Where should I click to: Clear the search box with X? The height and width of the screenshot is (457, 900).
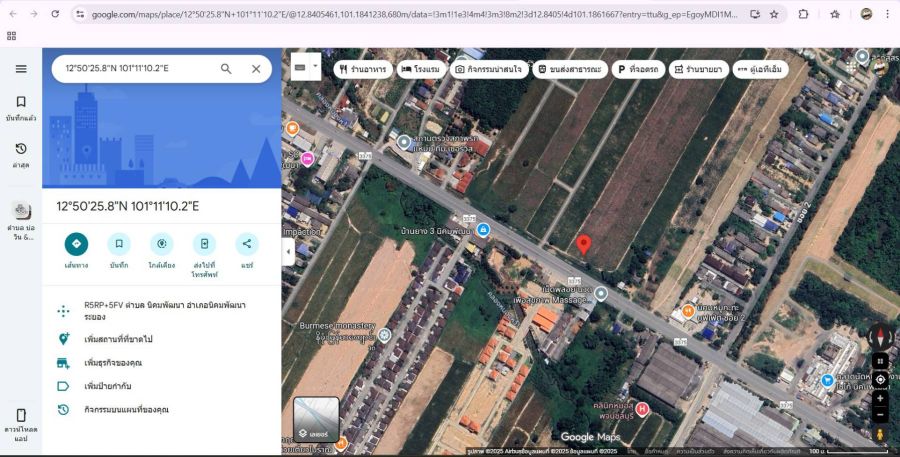coord(256,69)
